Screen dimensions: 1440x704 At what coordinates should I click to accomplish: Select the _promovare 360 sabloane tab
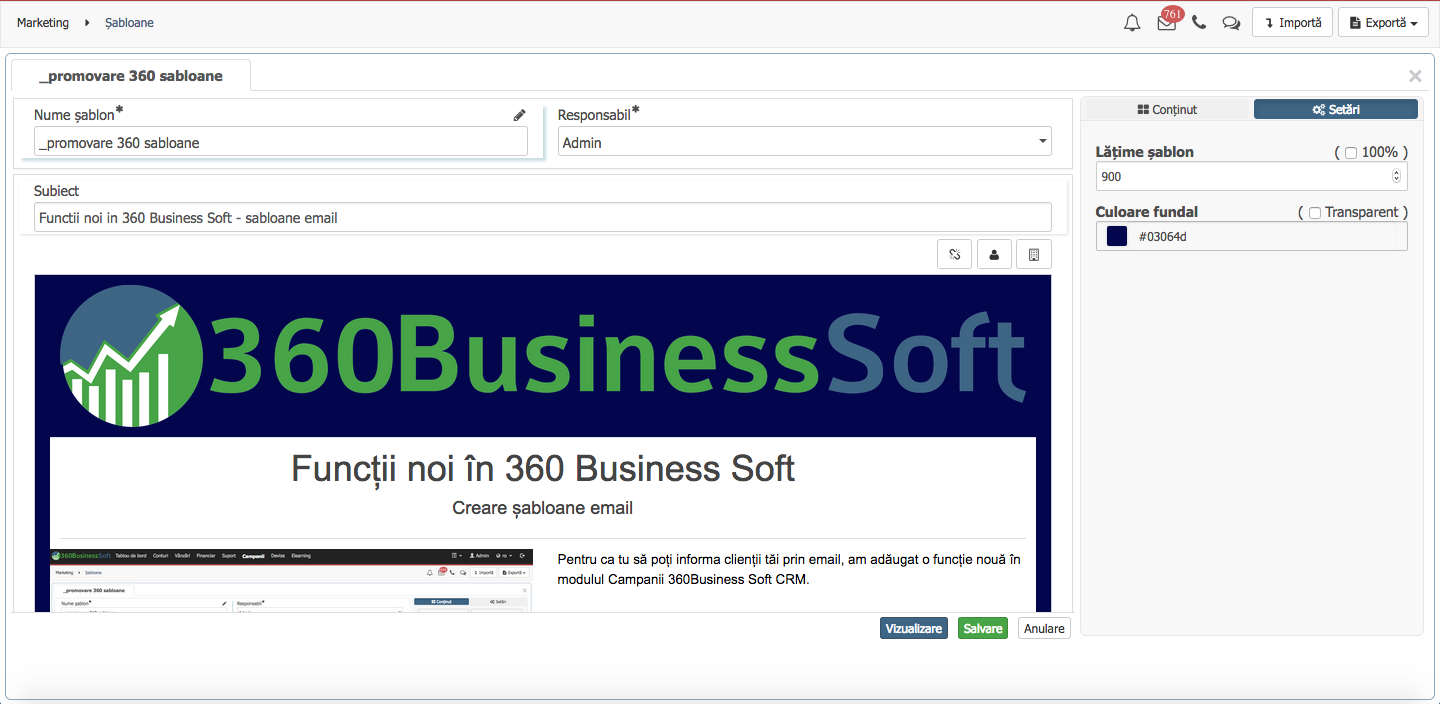click(131, 76)
